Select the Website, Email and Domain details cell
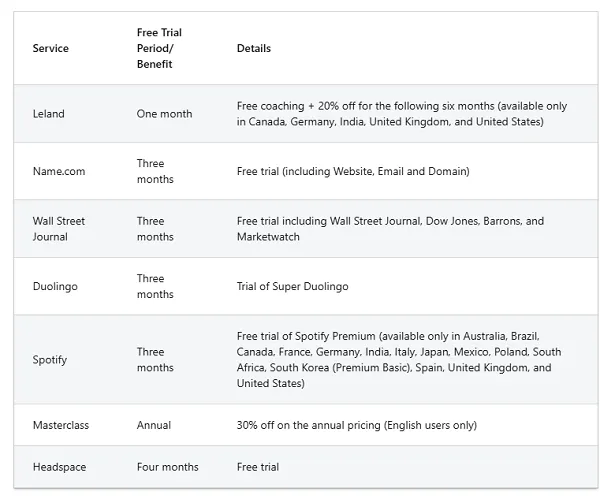This screenshot has height=499, width=600. [353, 171]
